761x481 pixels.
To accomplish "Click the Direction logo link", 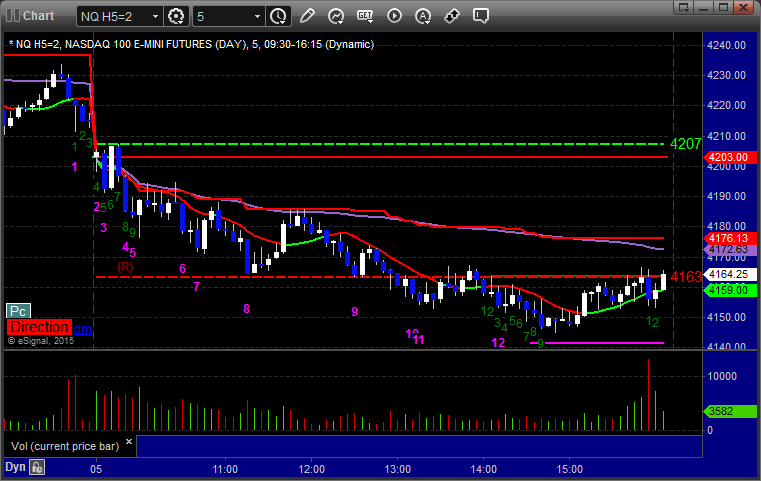I will [50, 327].
